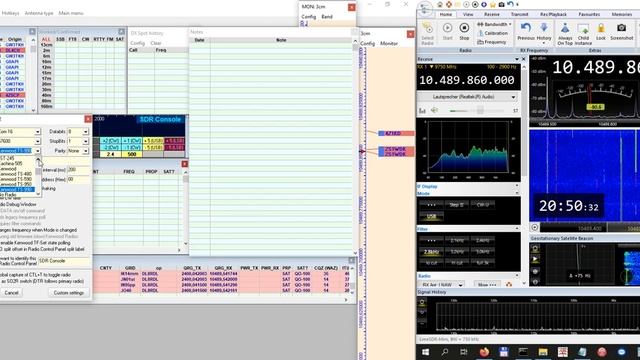The width and height of the screenshot is (640, 360).
Task: Click the top icon in the Geostationary Satellite Beacon panel
Action: (535, 248)
